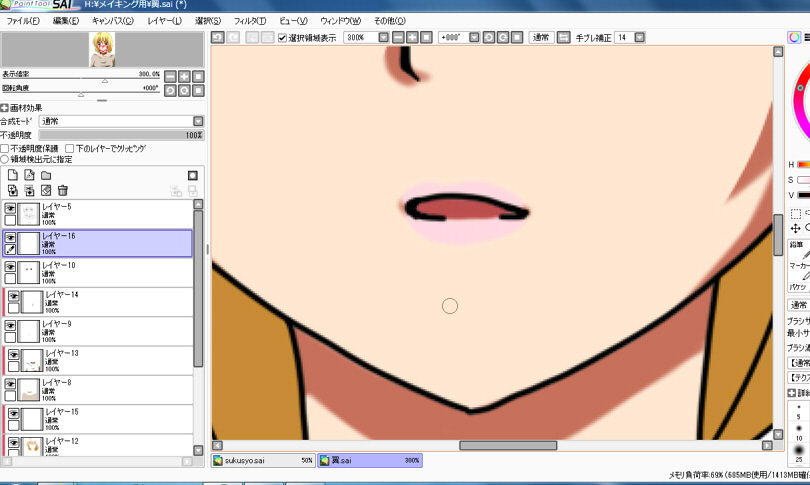This screenshot has height=485, width=810.
Task: Rotate canvas clockwise in top toolbar
Action: click(503, 37)
